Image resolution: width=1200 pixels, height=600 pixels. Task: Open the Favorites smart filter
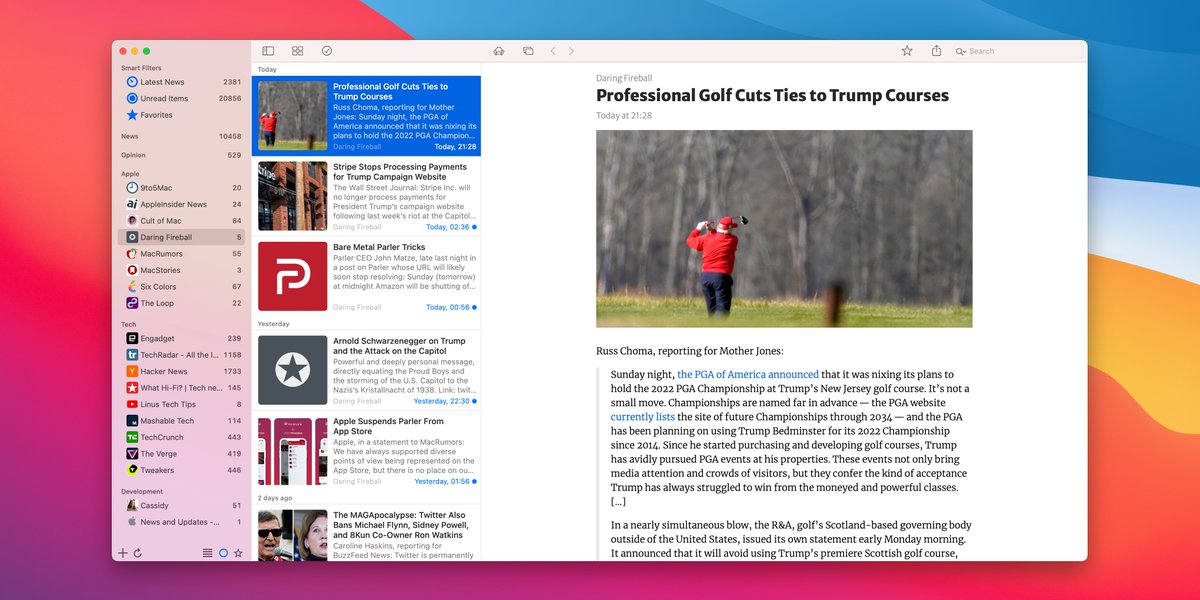183,115
